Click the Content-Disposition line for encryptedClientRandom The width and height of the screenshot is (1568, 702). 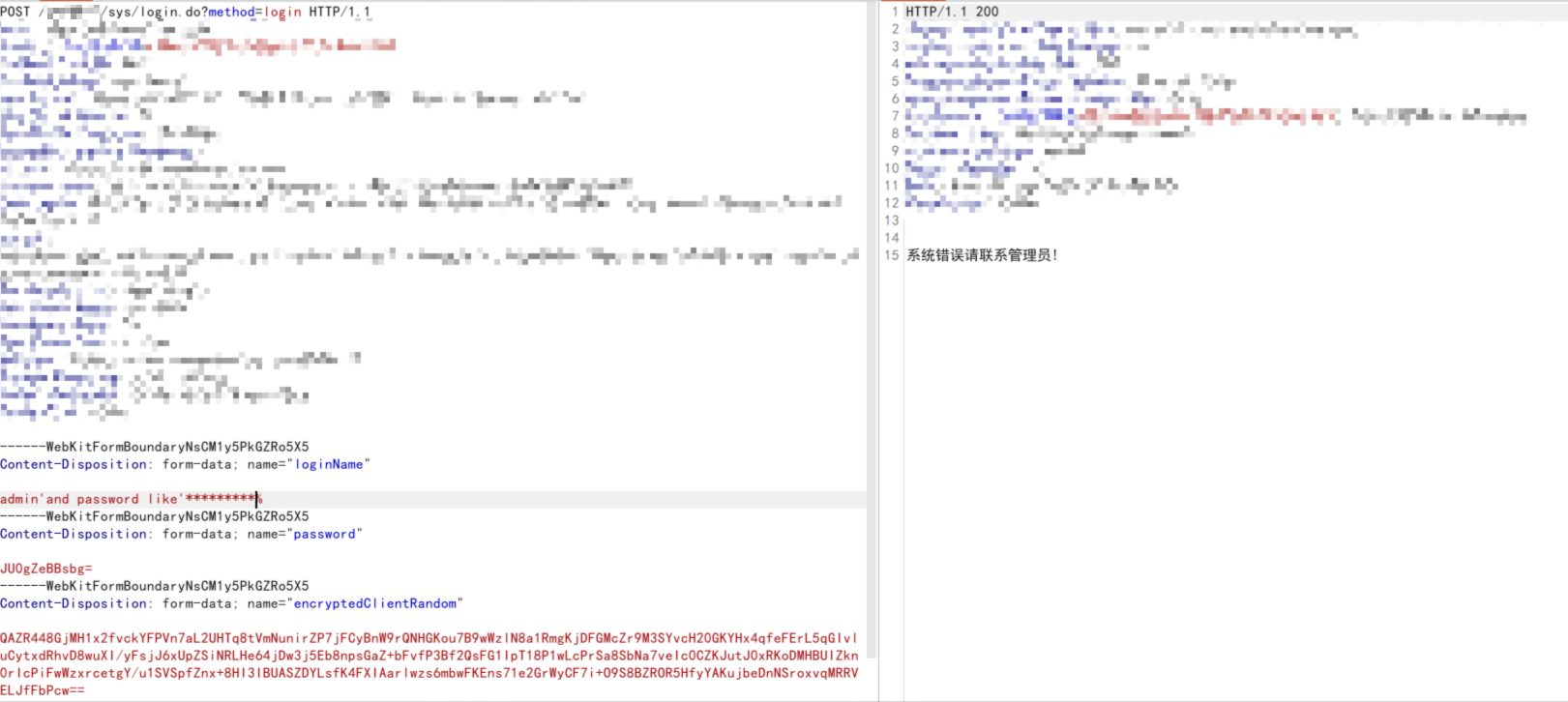tap(231, 603)
